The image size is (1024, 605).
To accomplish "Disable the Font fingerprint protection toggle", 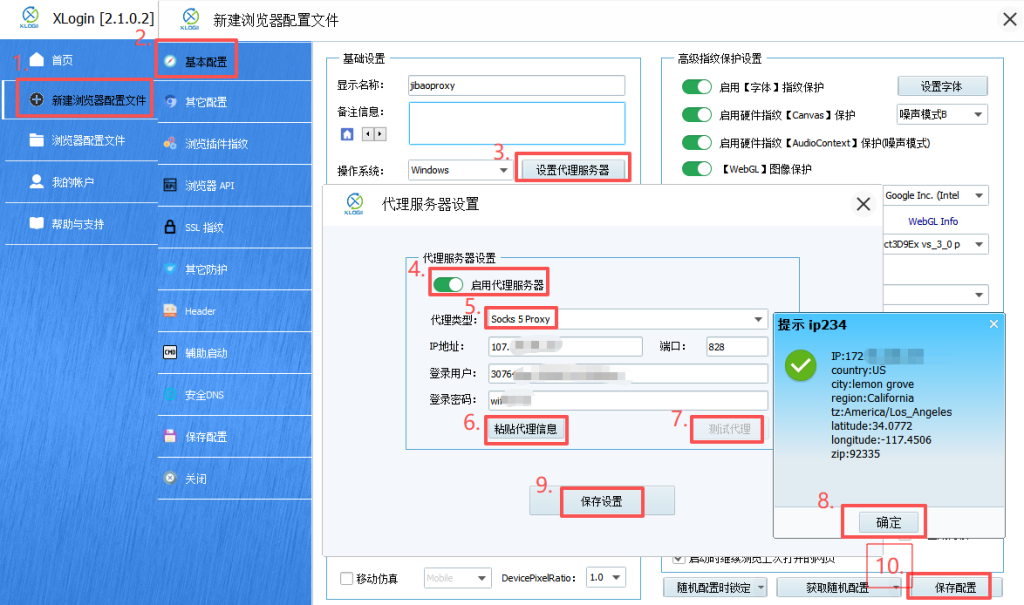I will (x=696, y=87).
